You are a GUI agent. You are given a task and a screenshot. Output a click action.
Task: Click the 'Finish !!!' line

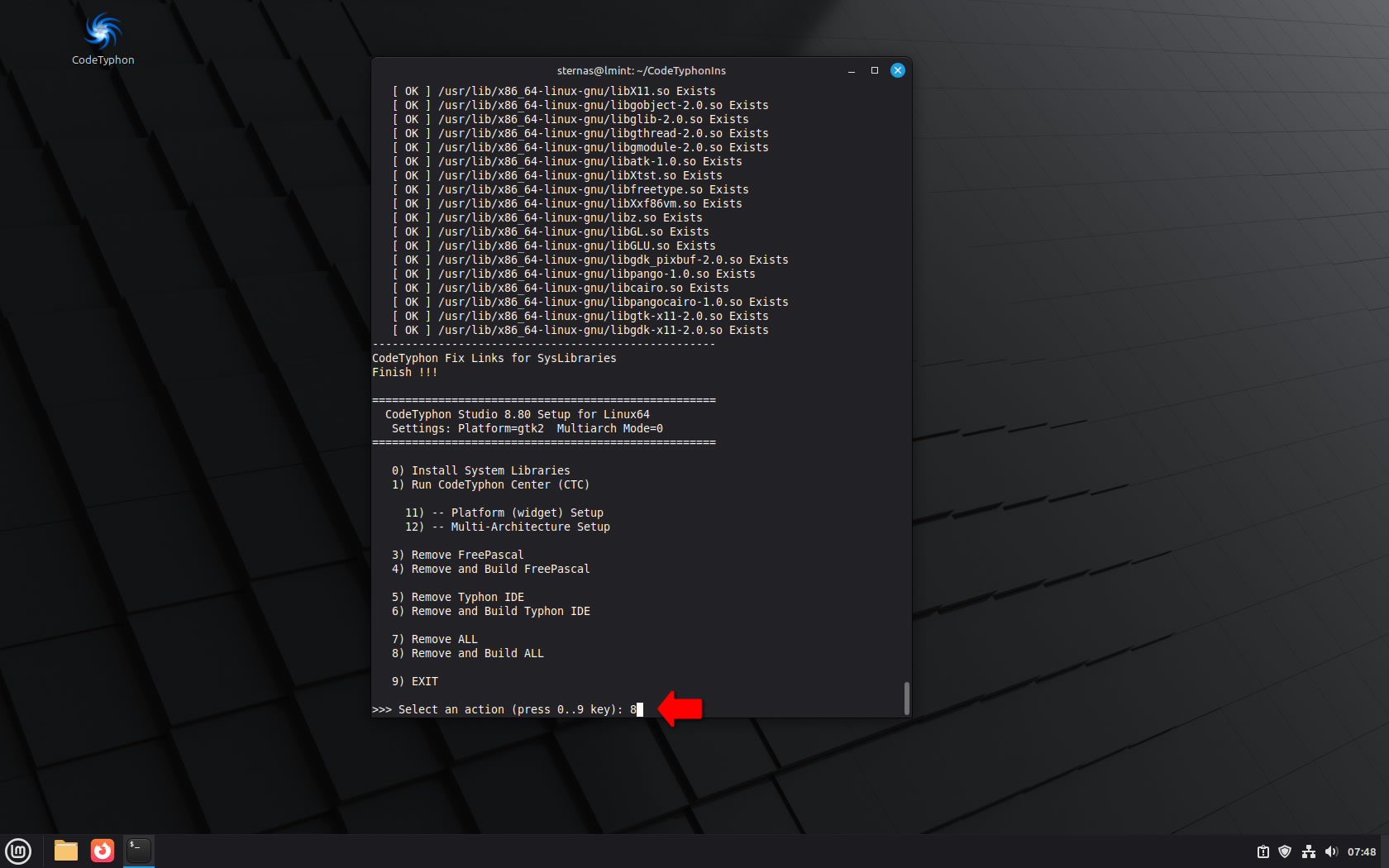[405, 372]
